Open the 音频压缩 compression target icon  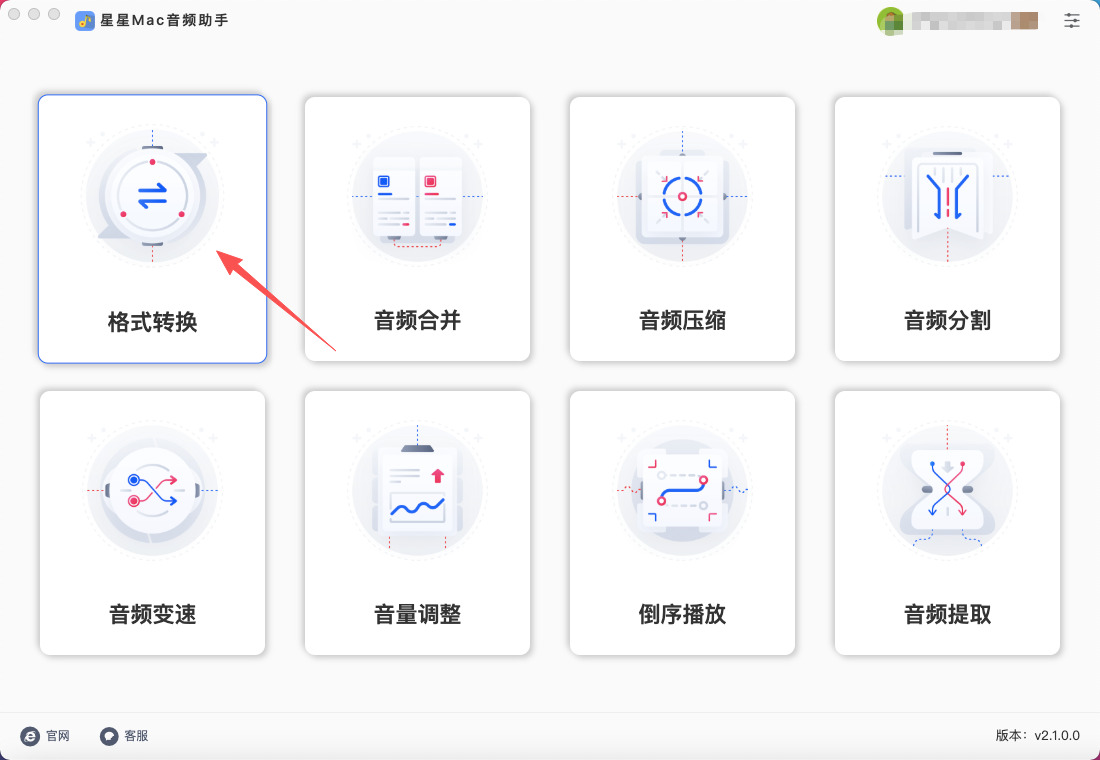[682, 195]
